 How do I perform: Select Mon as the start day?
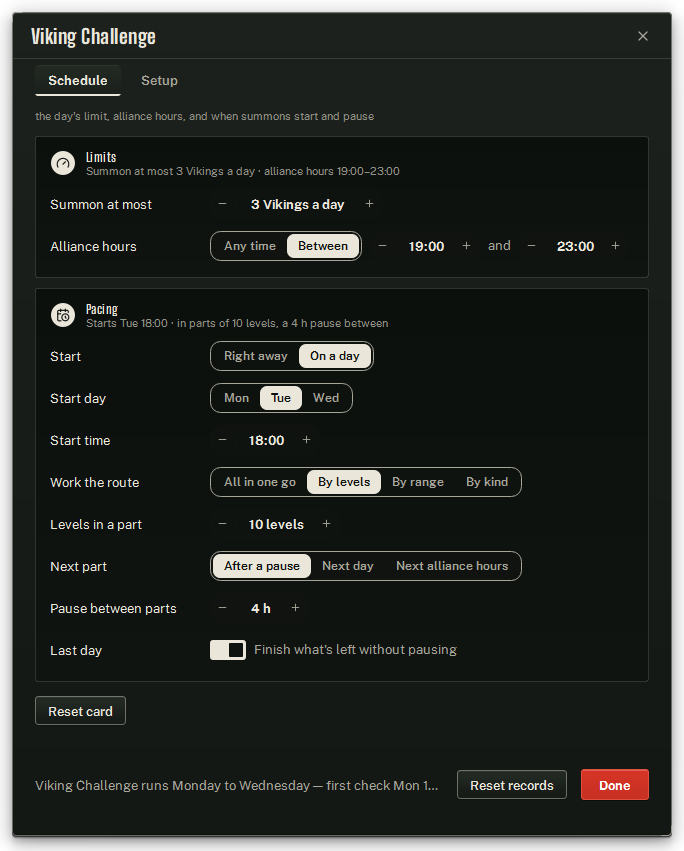tap(237, 398)
